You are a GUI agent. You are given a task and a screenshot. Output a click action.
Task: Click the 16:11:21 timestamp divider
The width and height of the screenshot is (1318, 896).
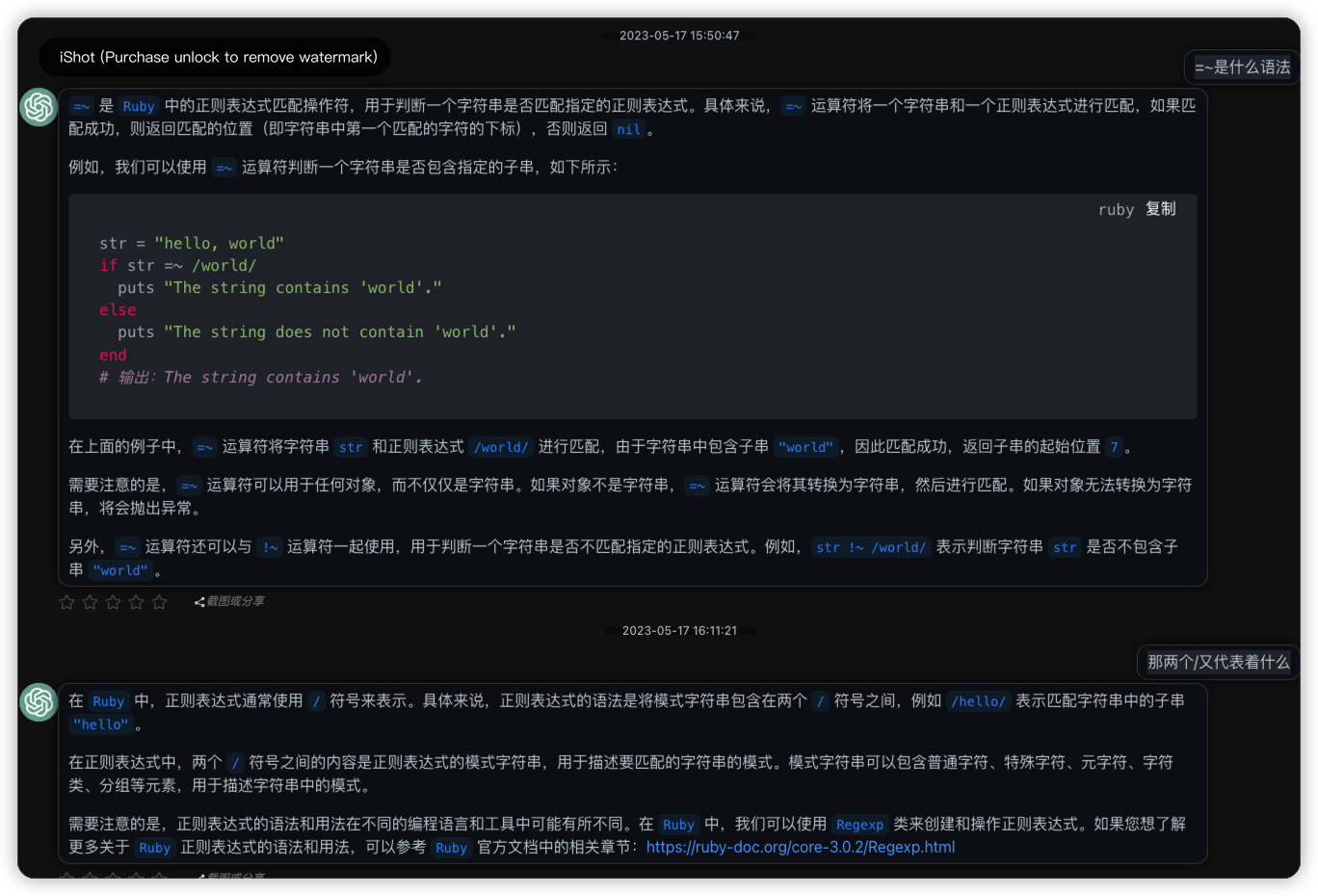point(679,631)
